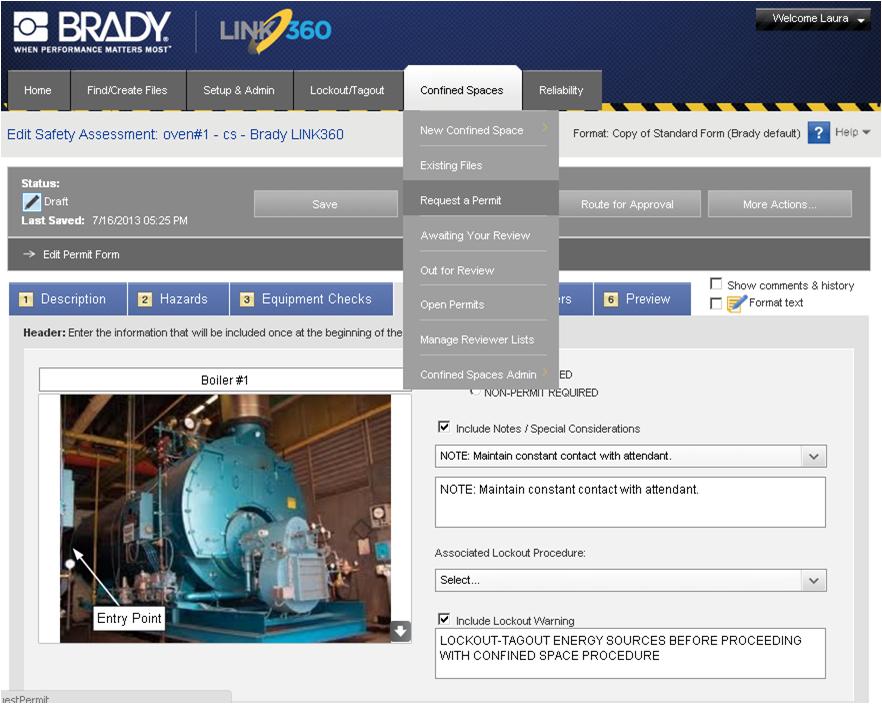
Task: Choose Manage Reviewer Lists menu item
Action: click(481, 339)
